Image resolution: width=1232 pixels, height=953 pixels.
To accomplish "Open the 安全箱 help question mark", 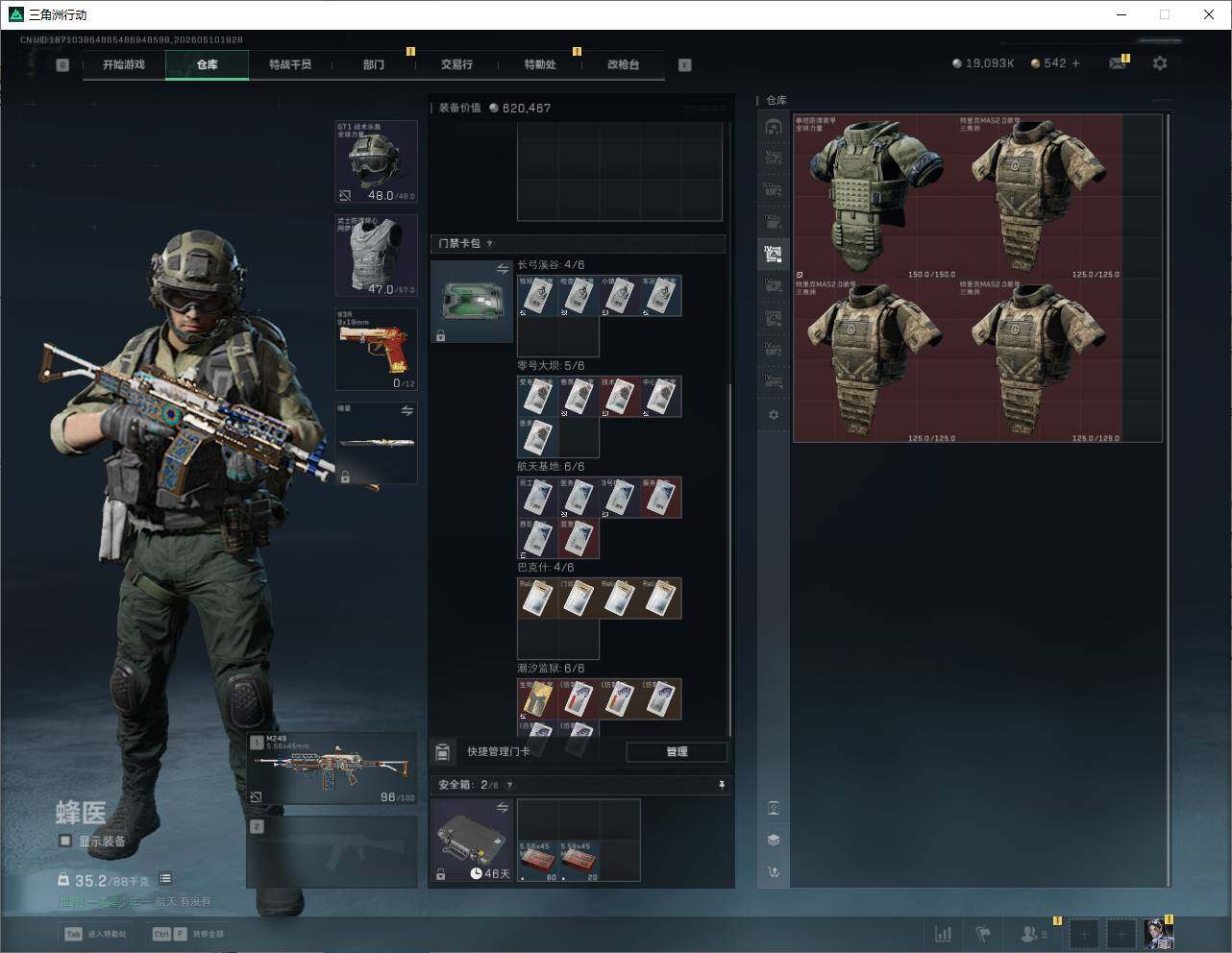I will point(509,785).
